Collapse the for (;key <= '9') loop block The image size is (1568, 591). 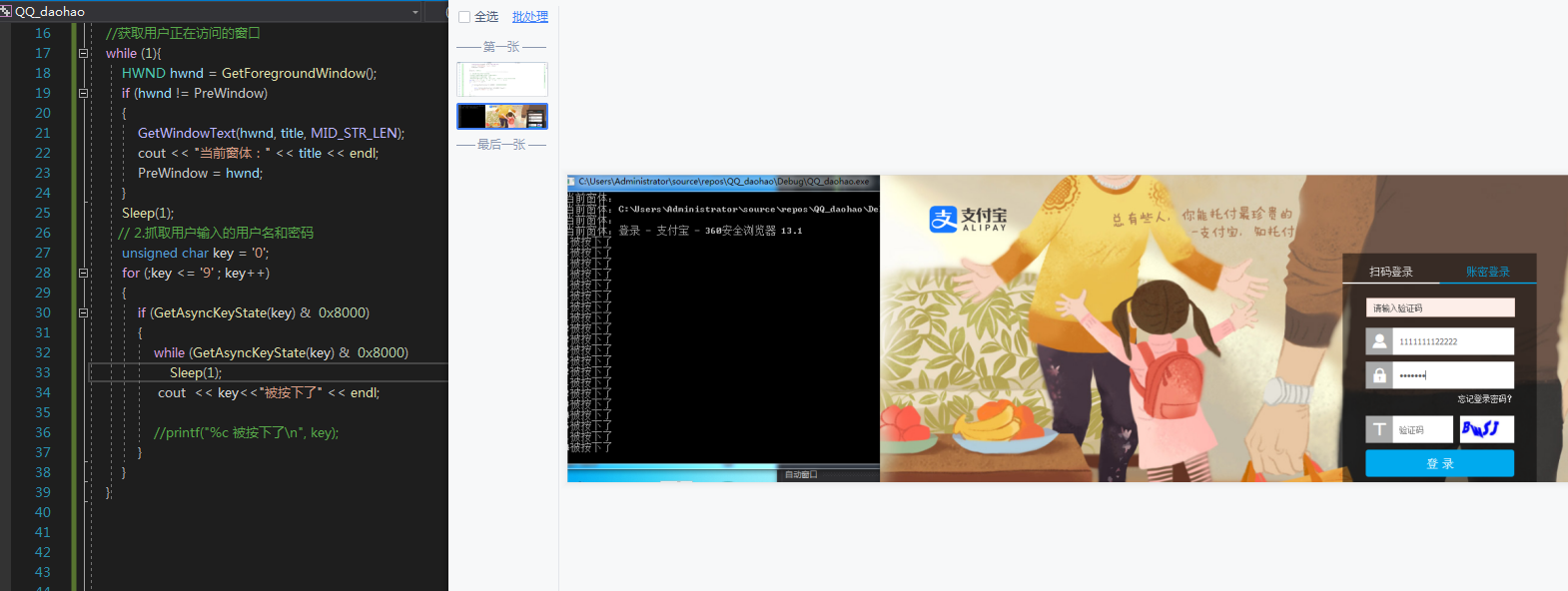[83, 273]
